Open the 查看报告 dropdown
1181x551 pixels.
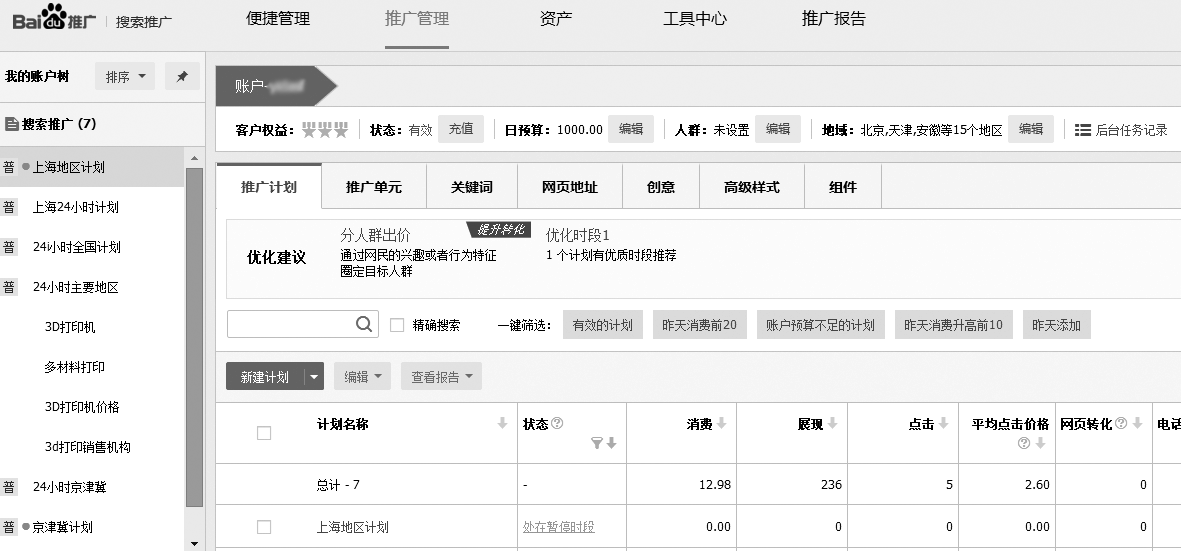point(441,377)
